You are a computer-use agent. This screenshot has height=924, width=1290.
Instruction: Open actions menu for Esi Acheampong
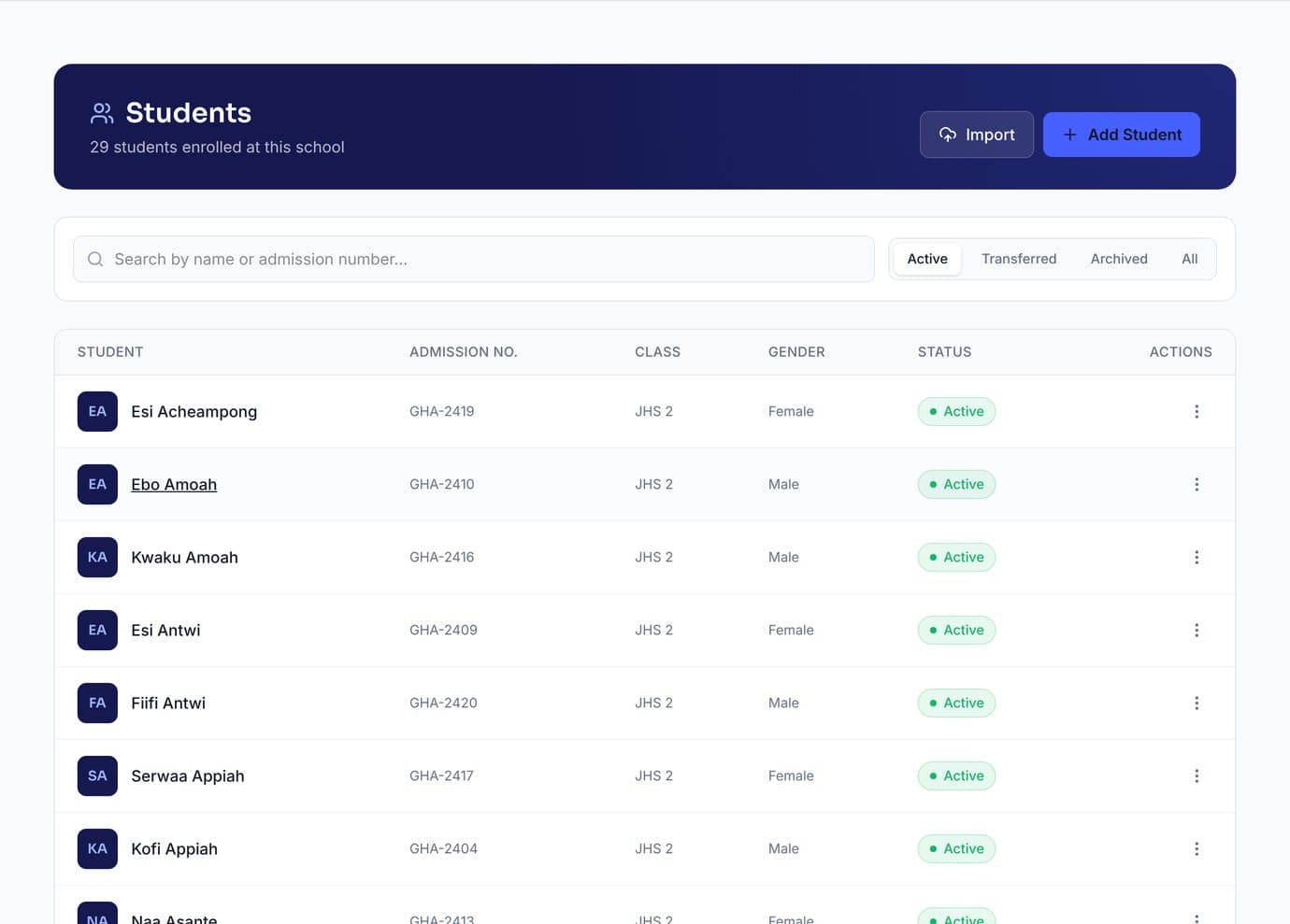click(x=1197, y=411)
